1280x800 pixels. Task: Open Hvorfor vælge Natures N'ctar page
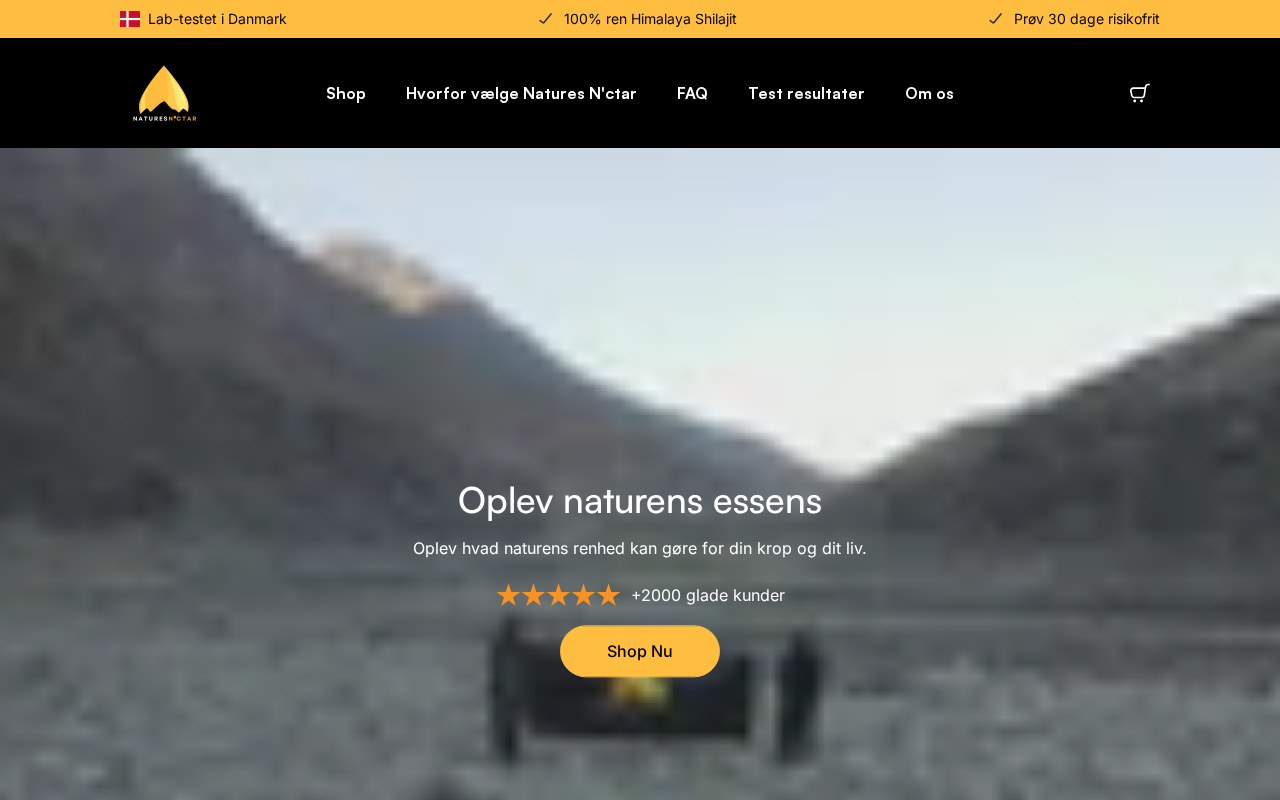(x=521, y=93)
